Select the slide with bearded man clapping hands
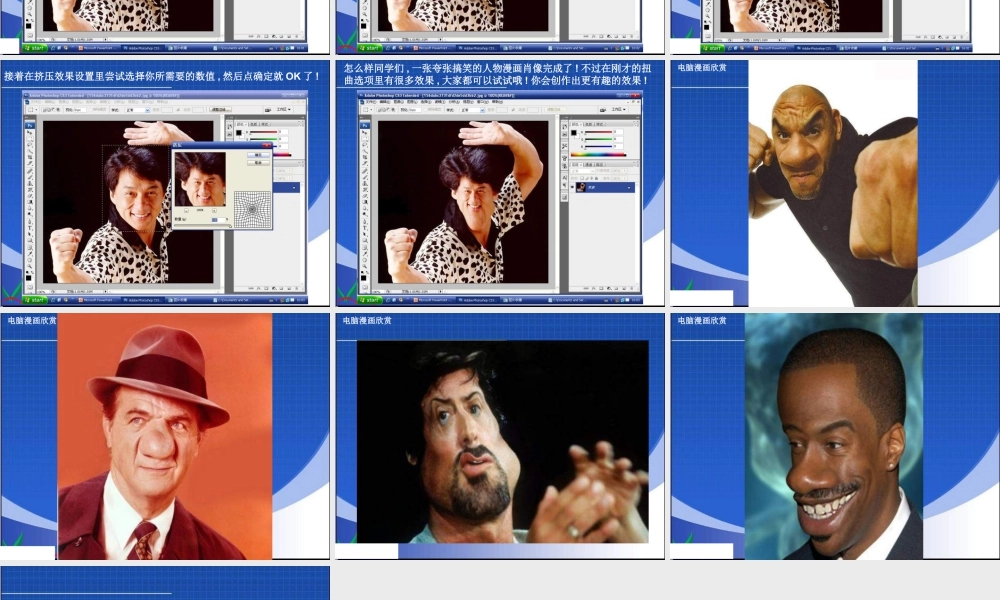Image resolution: width=1000 pixels, height=600 pixels. [x=500, y=436]
